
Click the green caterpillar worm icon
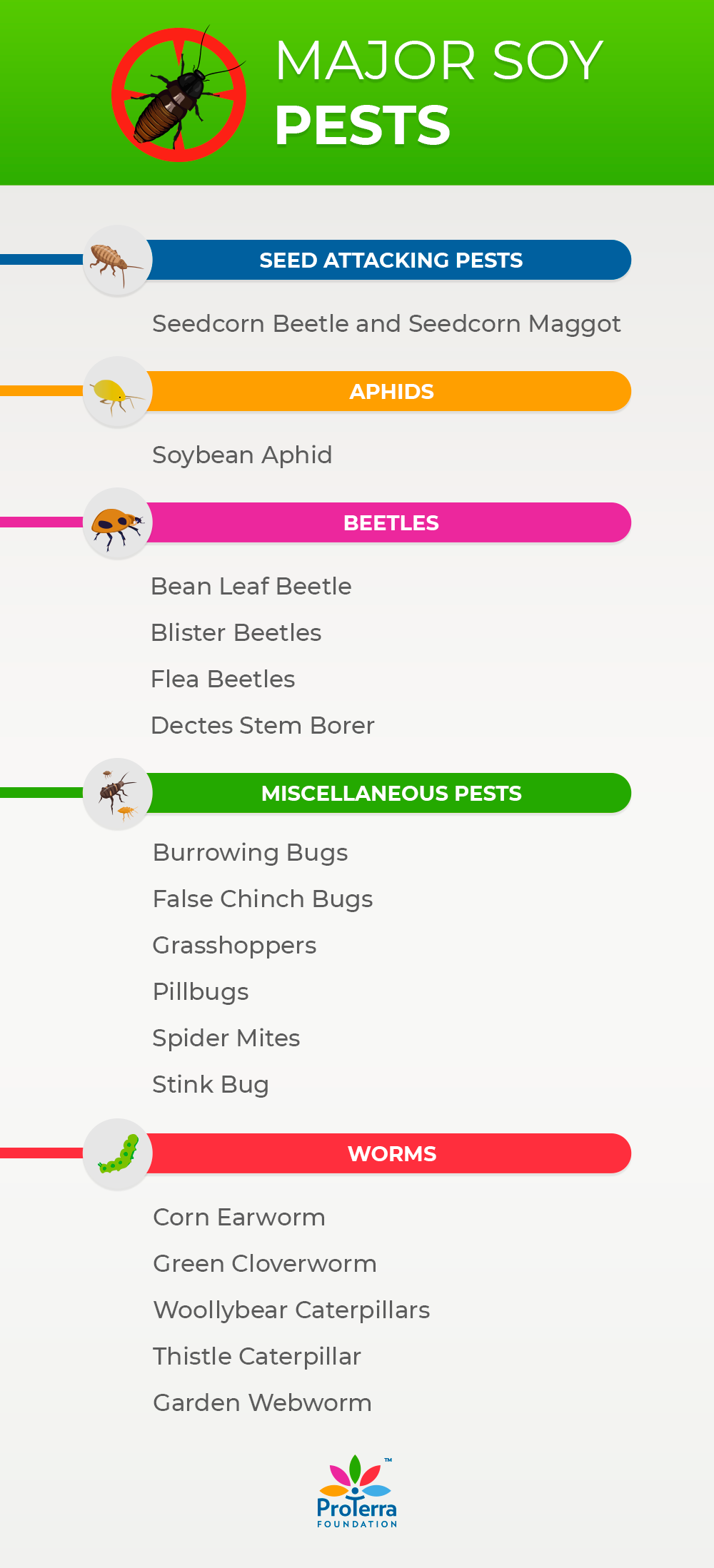pyautogui.click(x=118, y=1153)
